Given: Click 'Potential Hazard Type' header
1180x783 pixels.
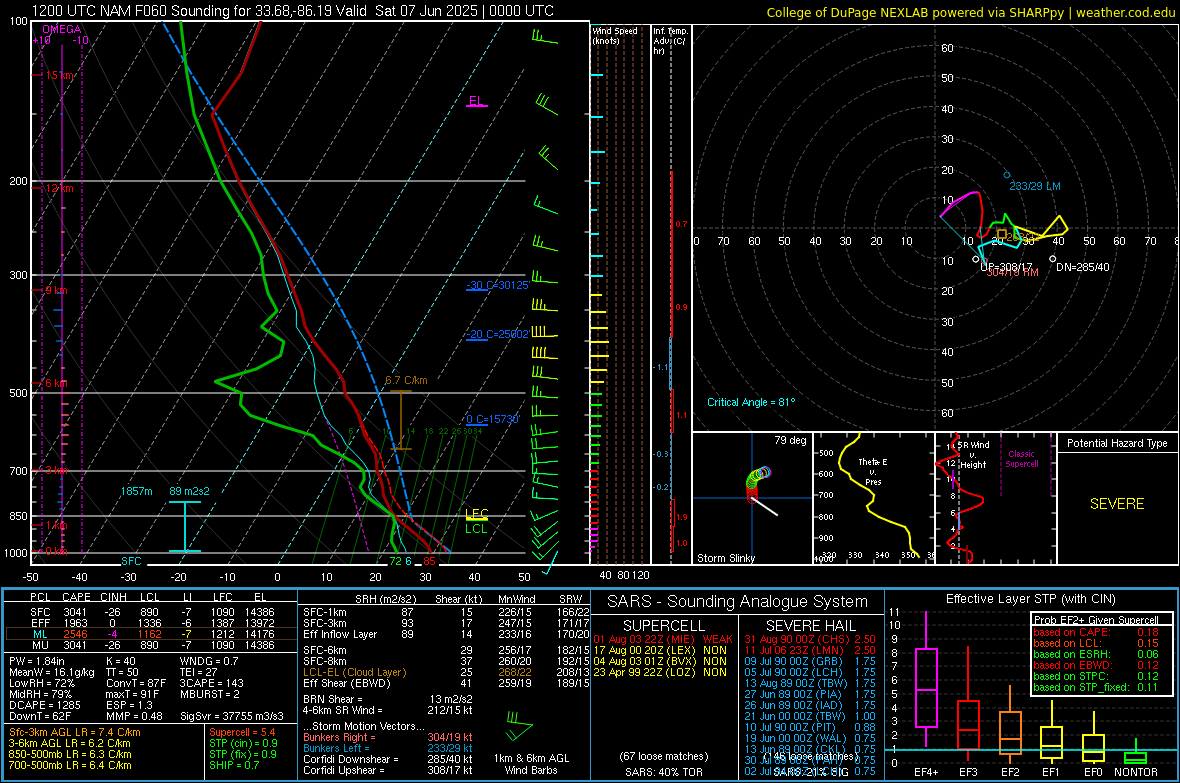Looking at the screenshot, I should (x=1118, y=443).
